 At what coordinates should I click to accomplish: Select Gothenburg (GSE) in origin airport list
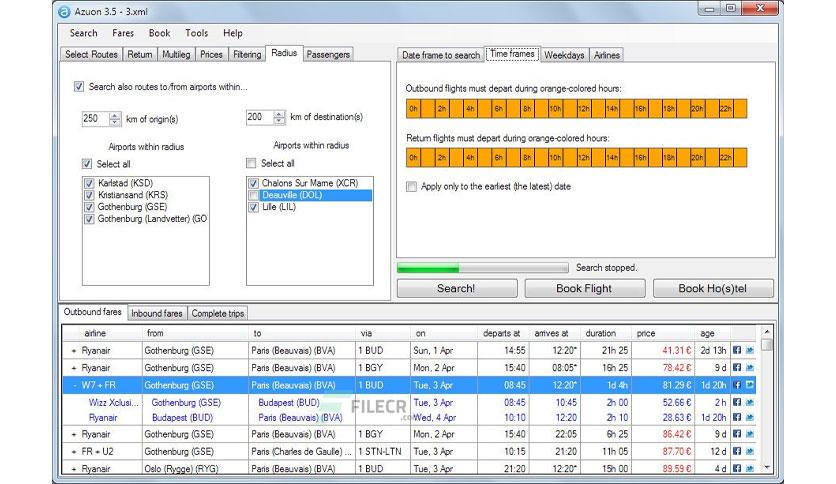pos(132,207)
